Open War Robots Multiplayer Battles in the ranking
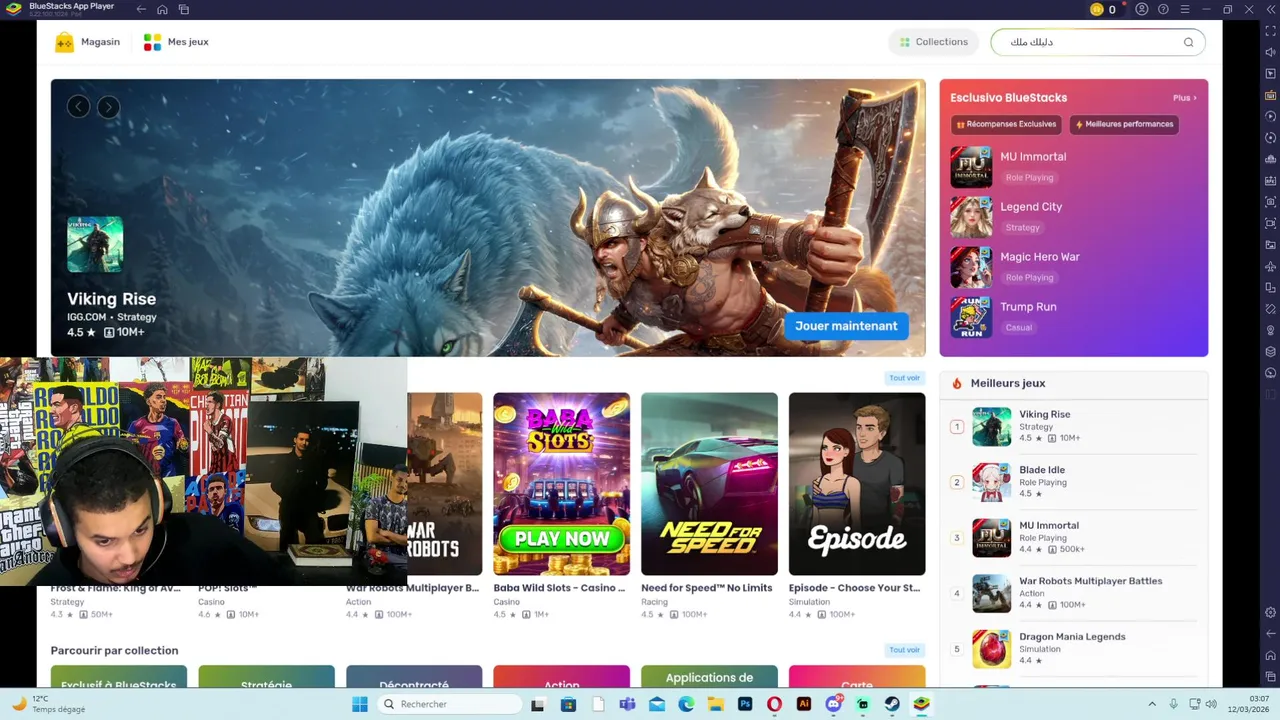The image size is (1280, 720). point(1075,593)
